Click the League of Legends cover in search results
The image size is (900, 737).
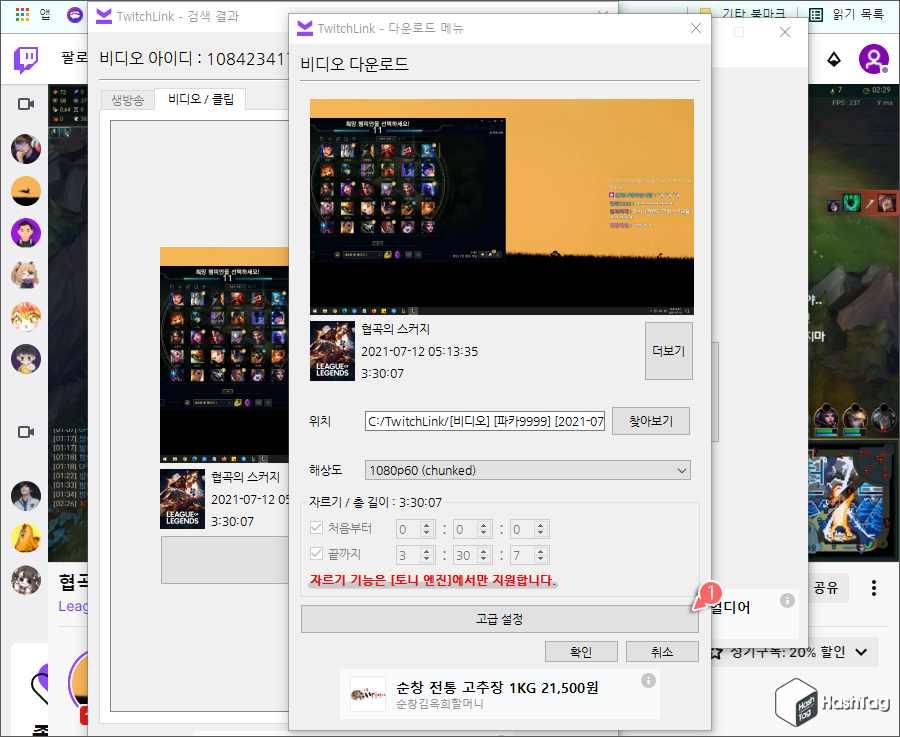tap(182, 499)
